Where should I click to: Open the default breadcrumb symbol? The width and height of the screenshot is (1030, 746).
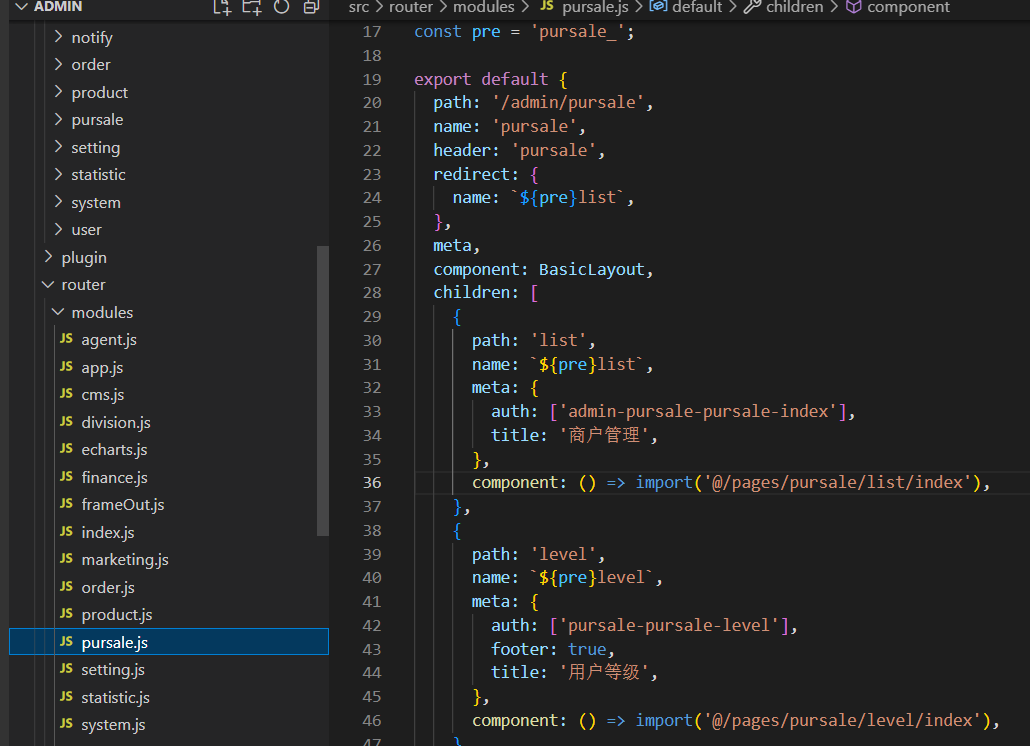(697, 7)
